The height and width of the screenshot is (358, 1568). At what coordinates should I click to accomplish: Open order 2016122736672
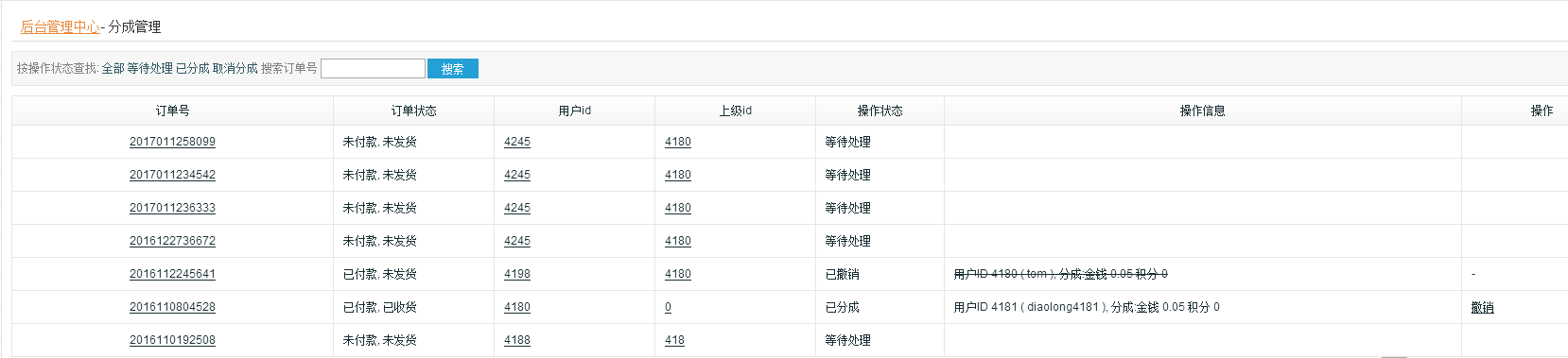(x=172, y=241)
